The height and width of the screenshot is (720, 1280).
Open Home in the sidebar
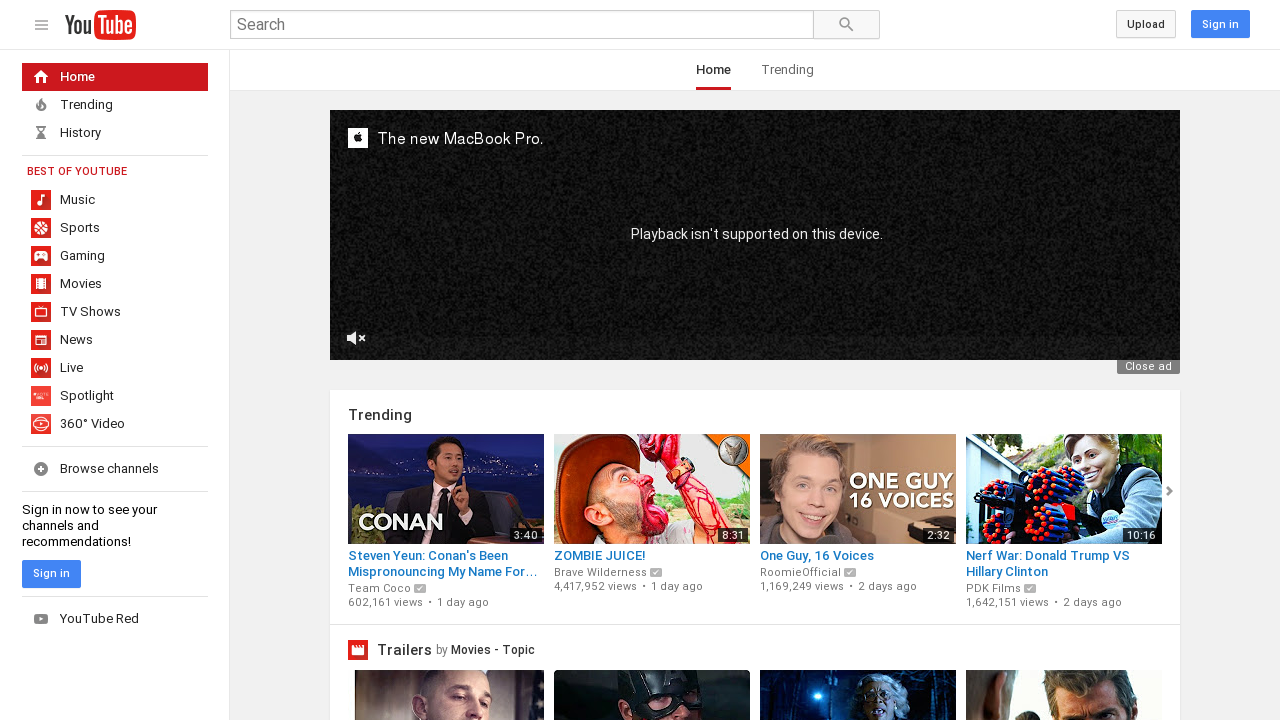(x=115, y=77)
